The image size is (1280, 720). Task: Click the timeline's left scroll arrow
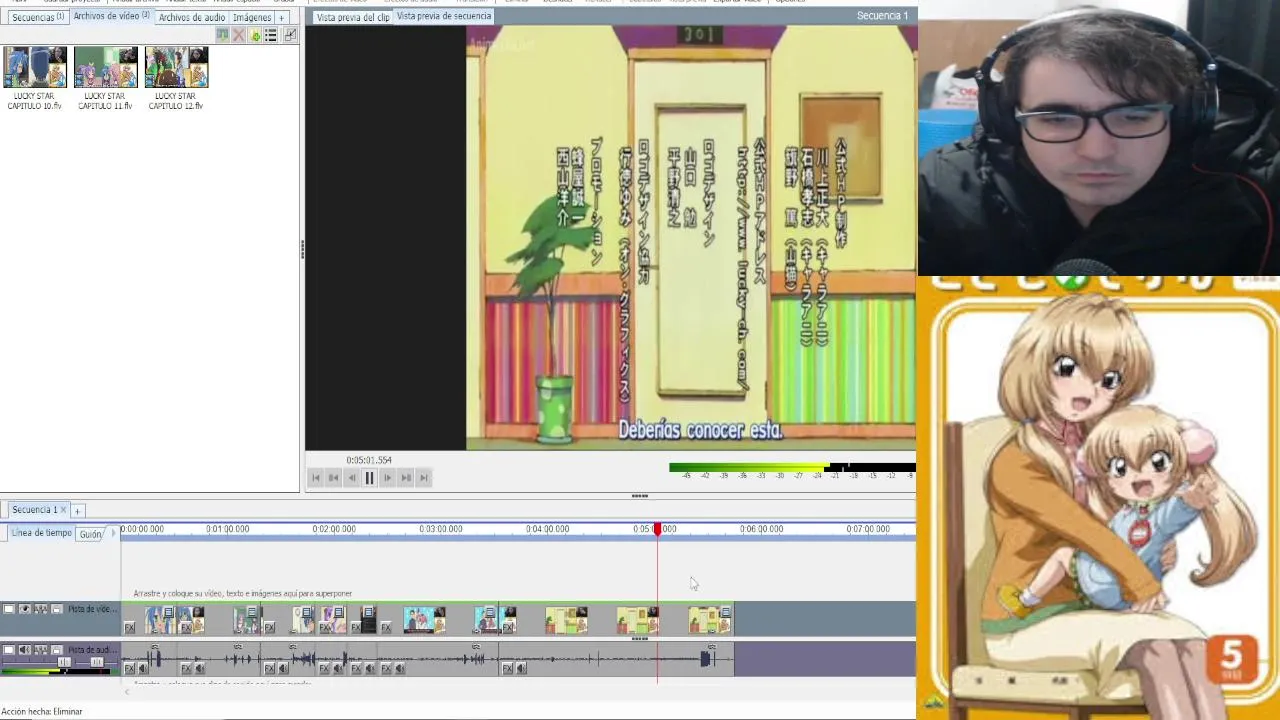click(126, 692)
